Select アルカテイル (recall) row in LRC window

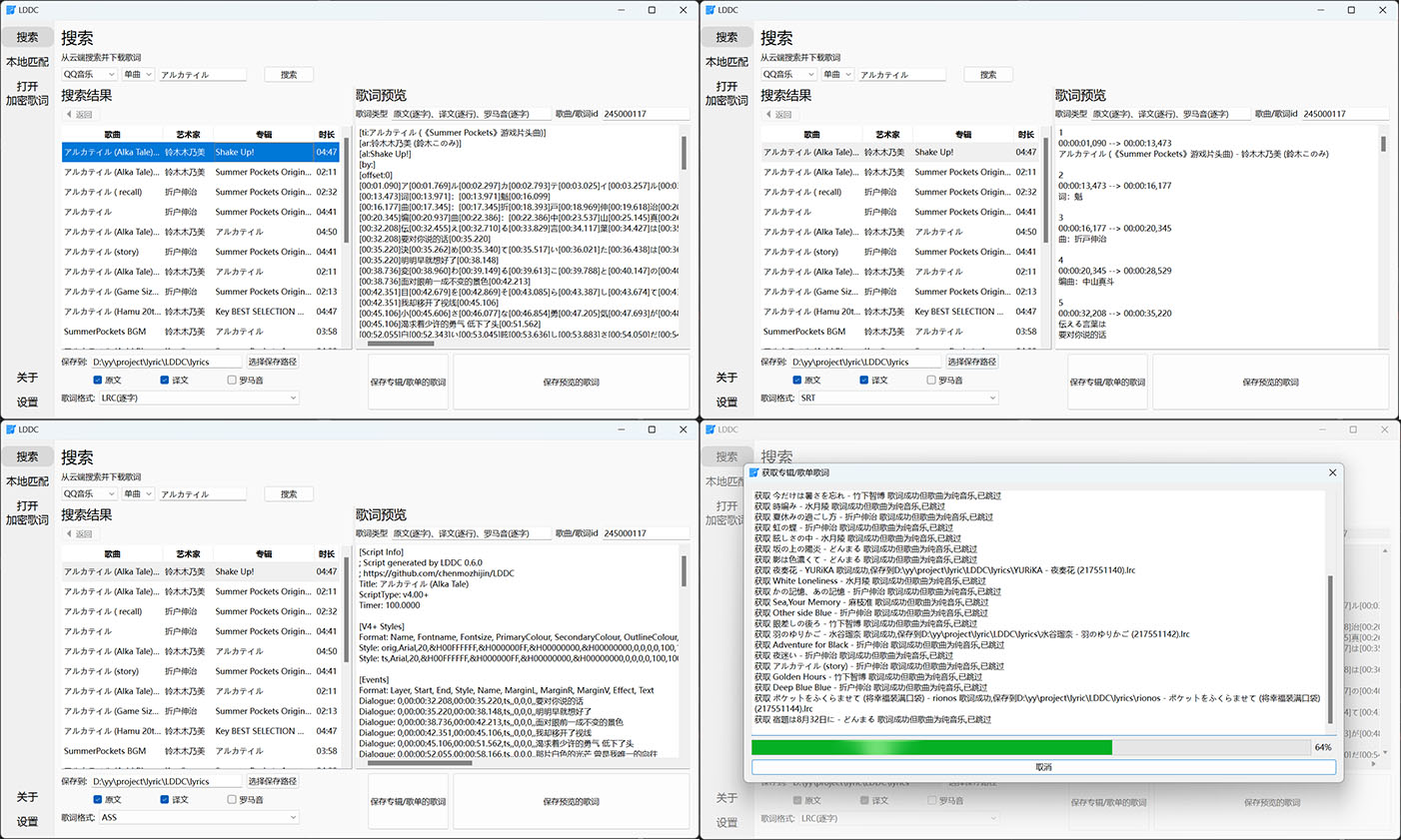point(201,192)
